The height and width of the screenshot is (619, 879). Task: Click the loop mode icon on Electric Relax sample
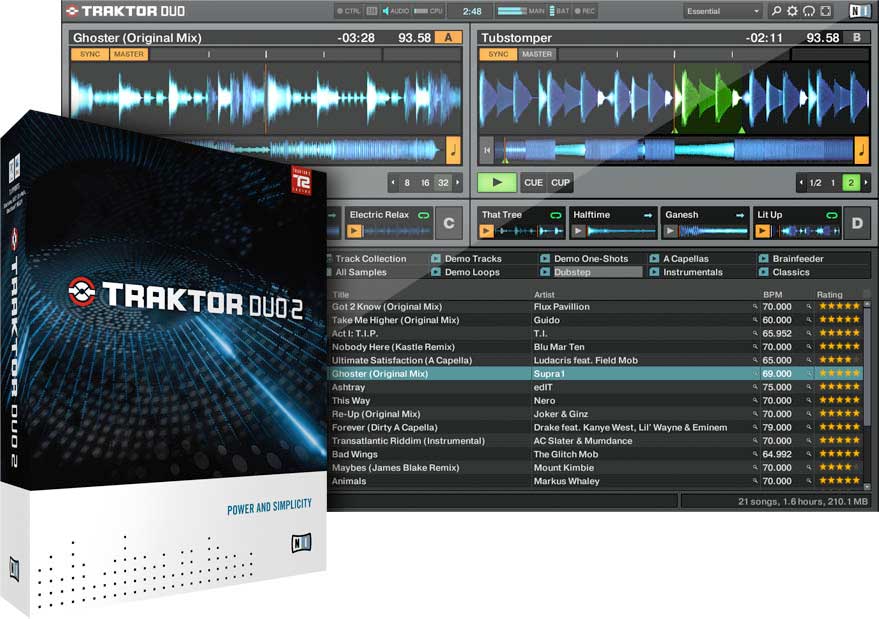(424, 215)
